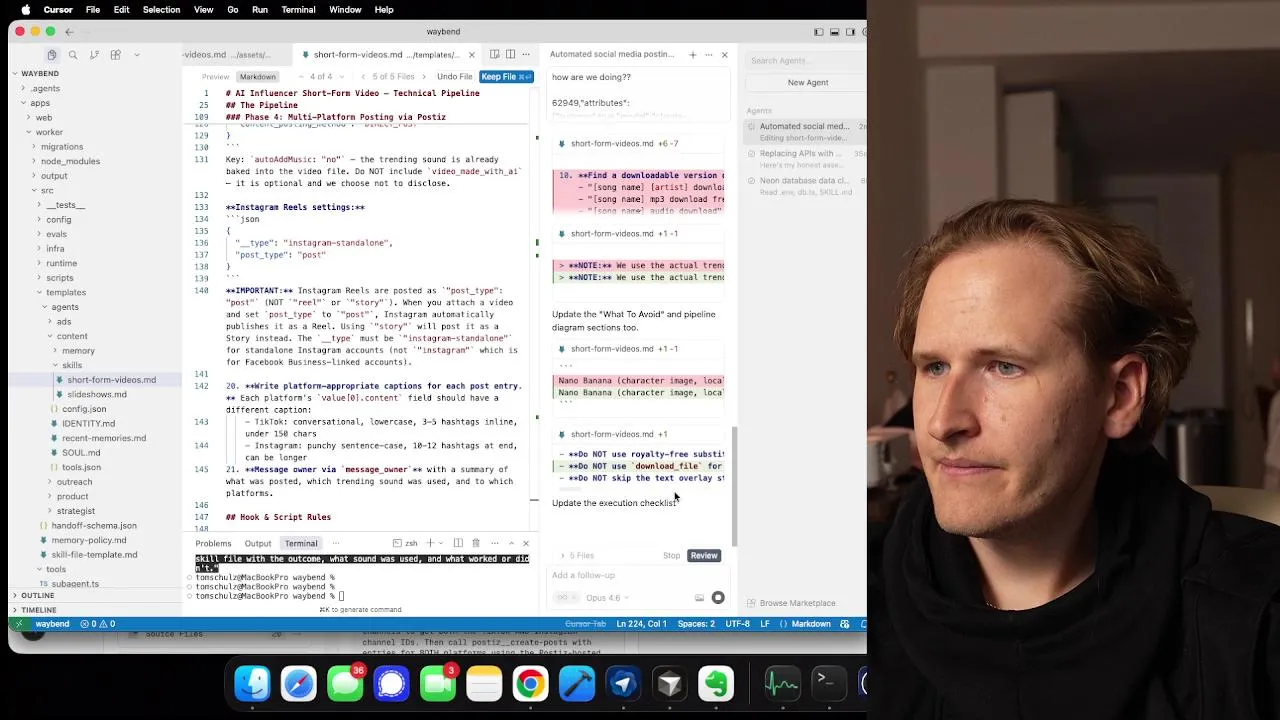Go to next file chevron
The width and height of the screenshot is (1280, 720).
424,77
